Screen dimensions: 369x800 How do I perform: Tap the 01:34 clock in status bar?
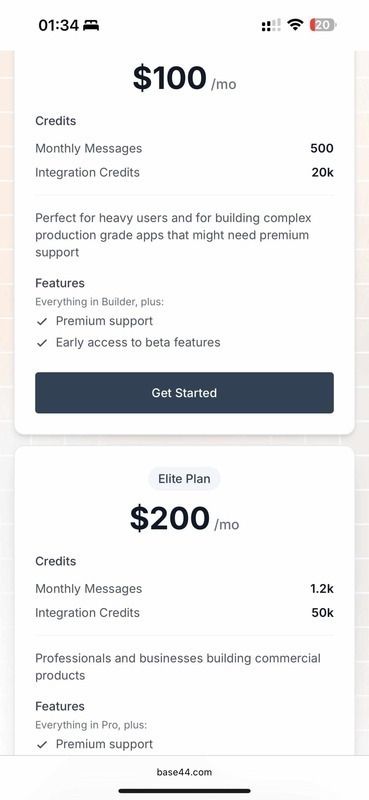pos(59,25)
